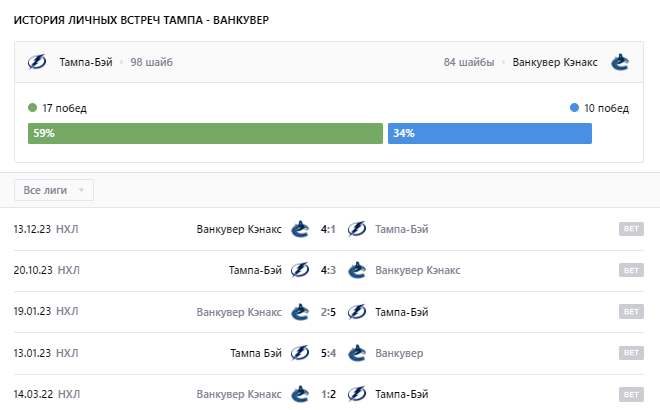Screen dimensions: 660x410
Task: Click the Lightning logo in the 20.10.23 match row
Action: pos(300,270)
